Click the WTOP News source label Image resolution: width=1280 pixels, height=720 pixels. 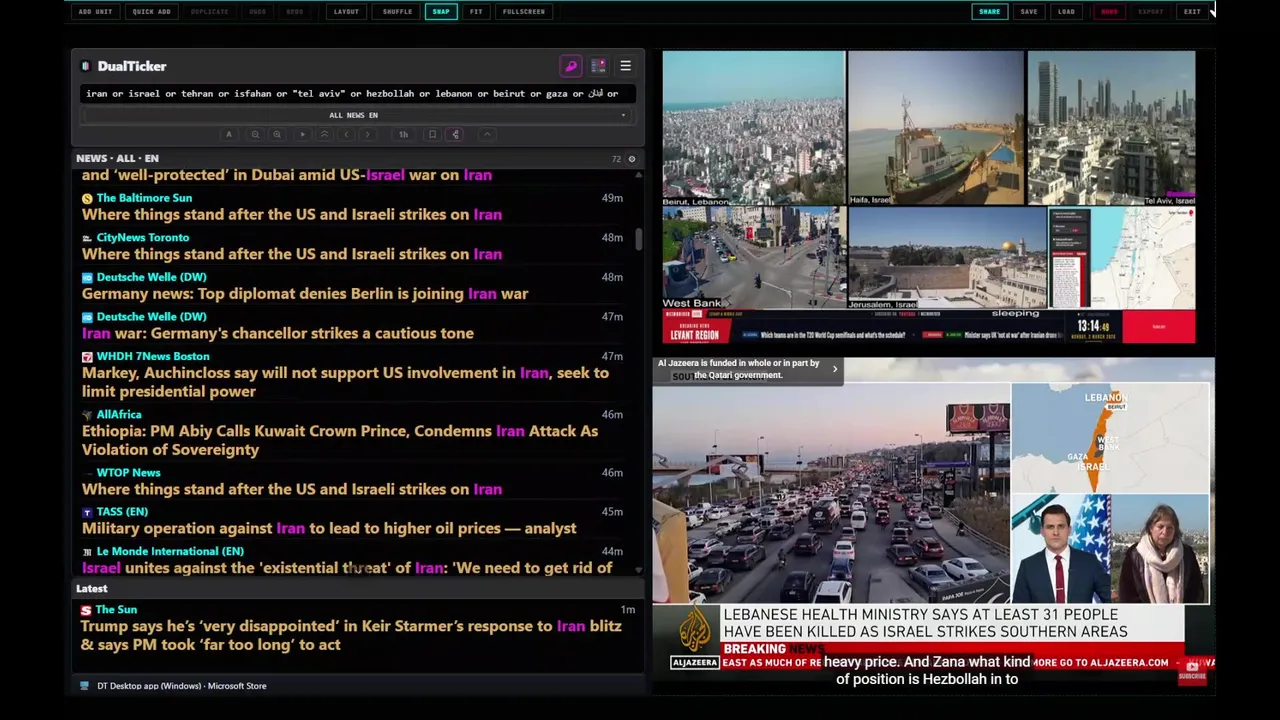pyautogui.click(x=128, y=472)
